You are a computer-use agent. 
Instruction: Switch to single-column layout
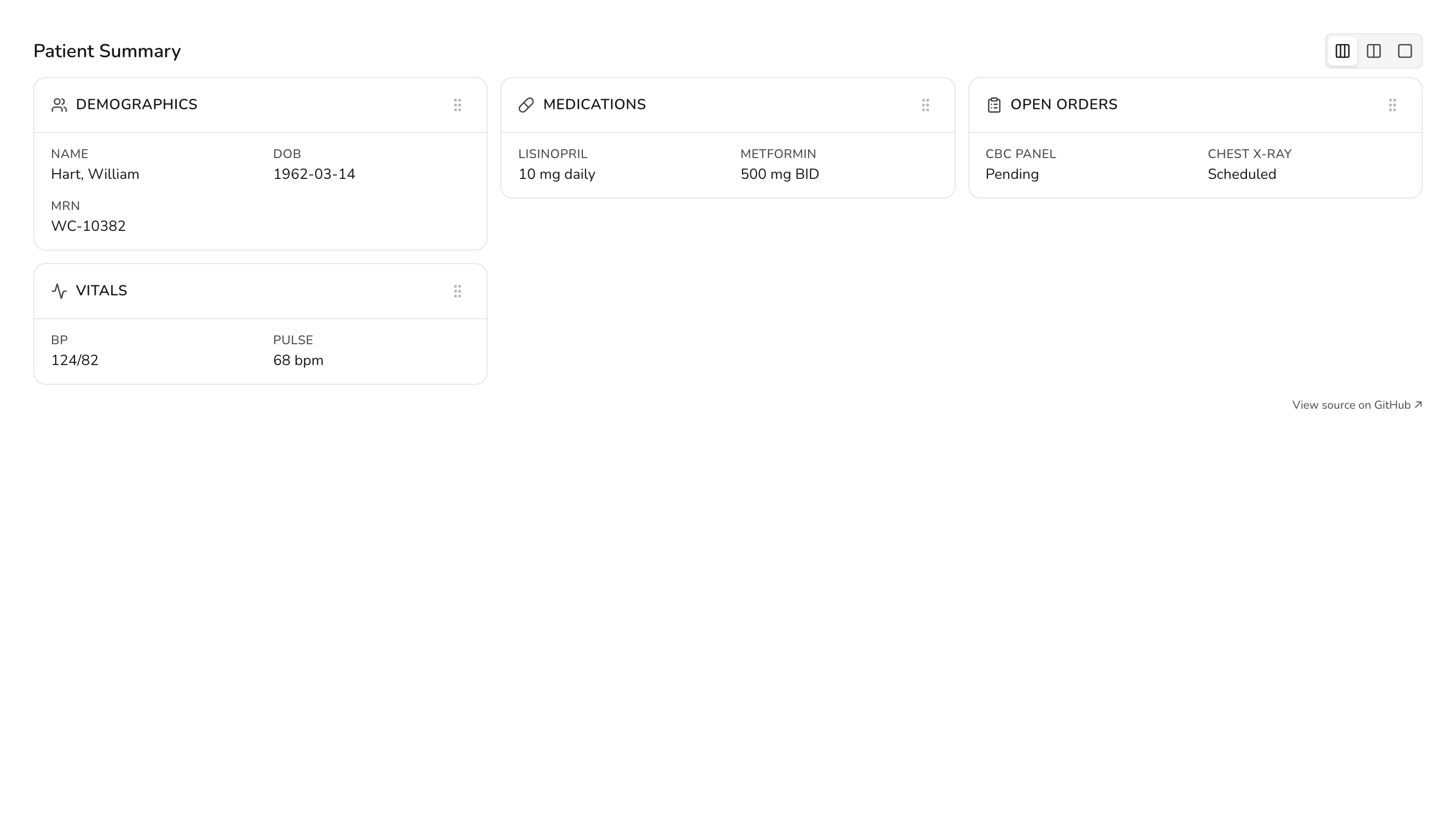[x=1405, y=51]
